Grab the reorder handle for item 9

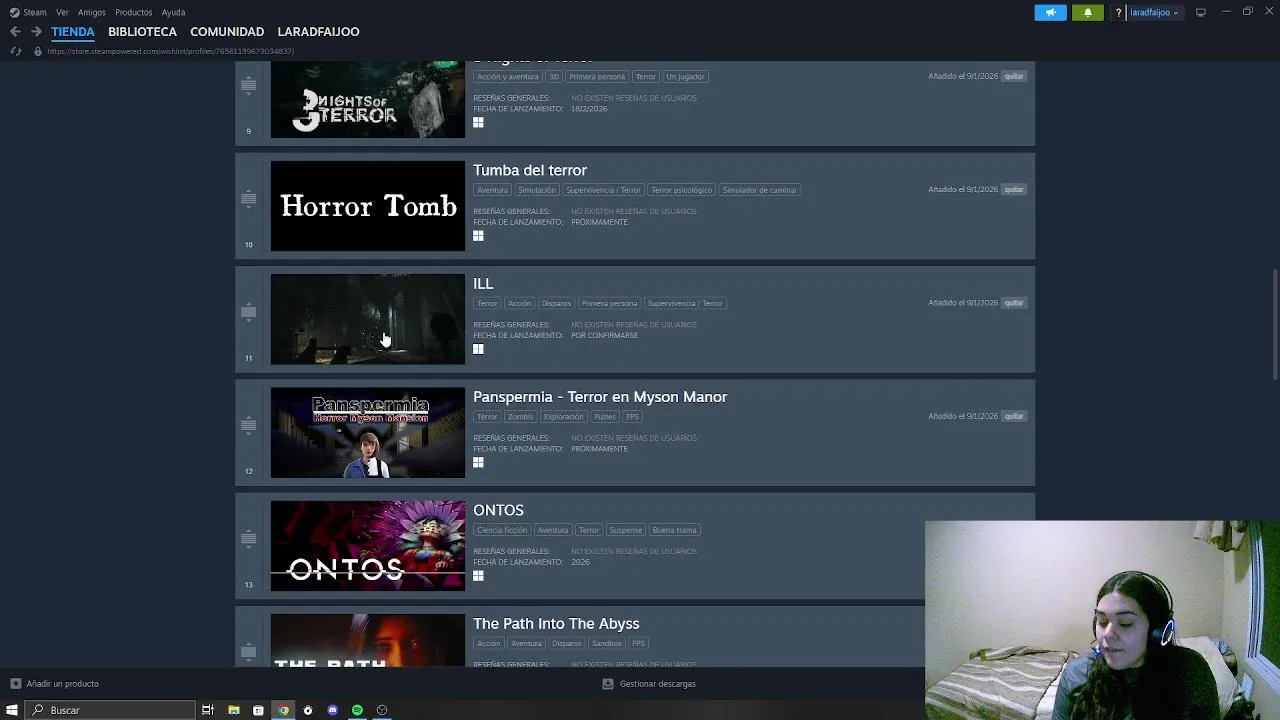point(248,85)
